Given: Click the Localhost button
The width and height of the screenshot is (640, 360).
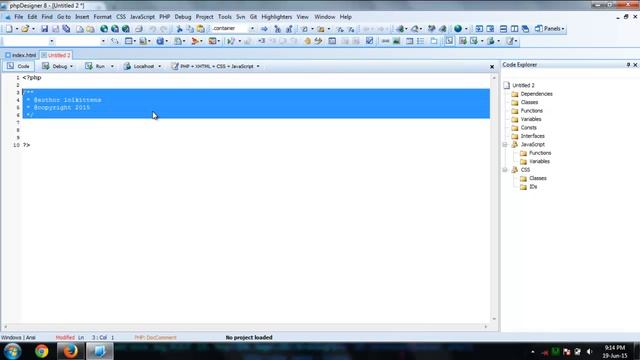Looking at the screenshot, I should (x=139, y=66).
